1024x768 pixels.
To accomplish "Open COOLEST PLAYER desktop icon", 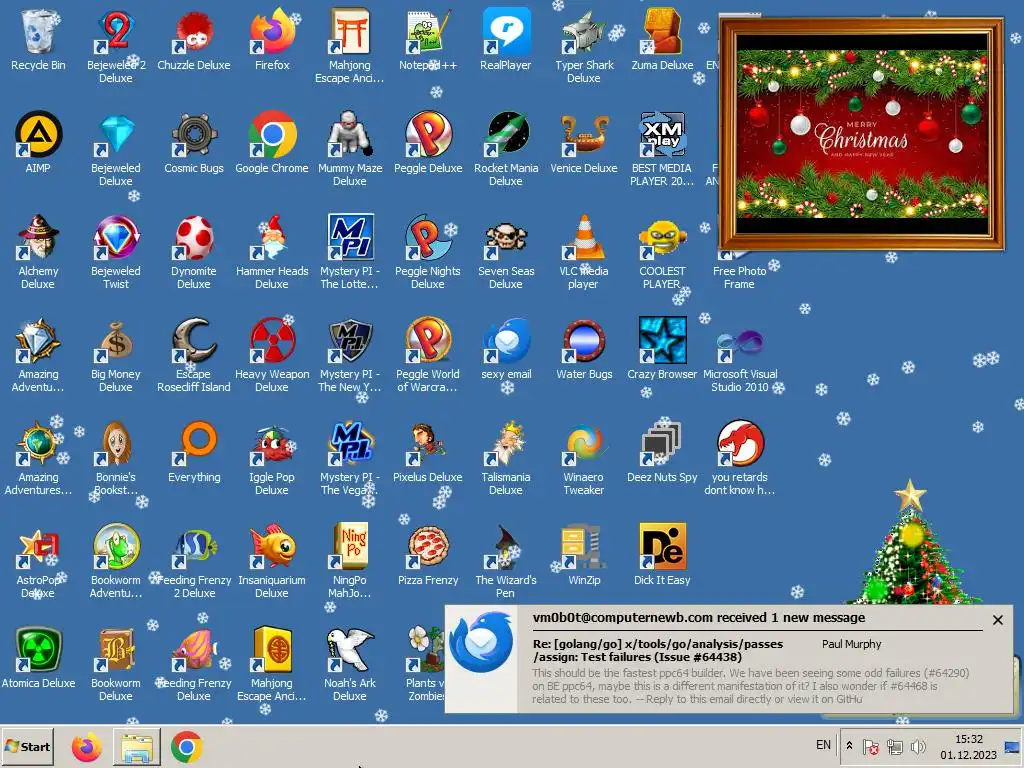I will [x=662, y=251].
